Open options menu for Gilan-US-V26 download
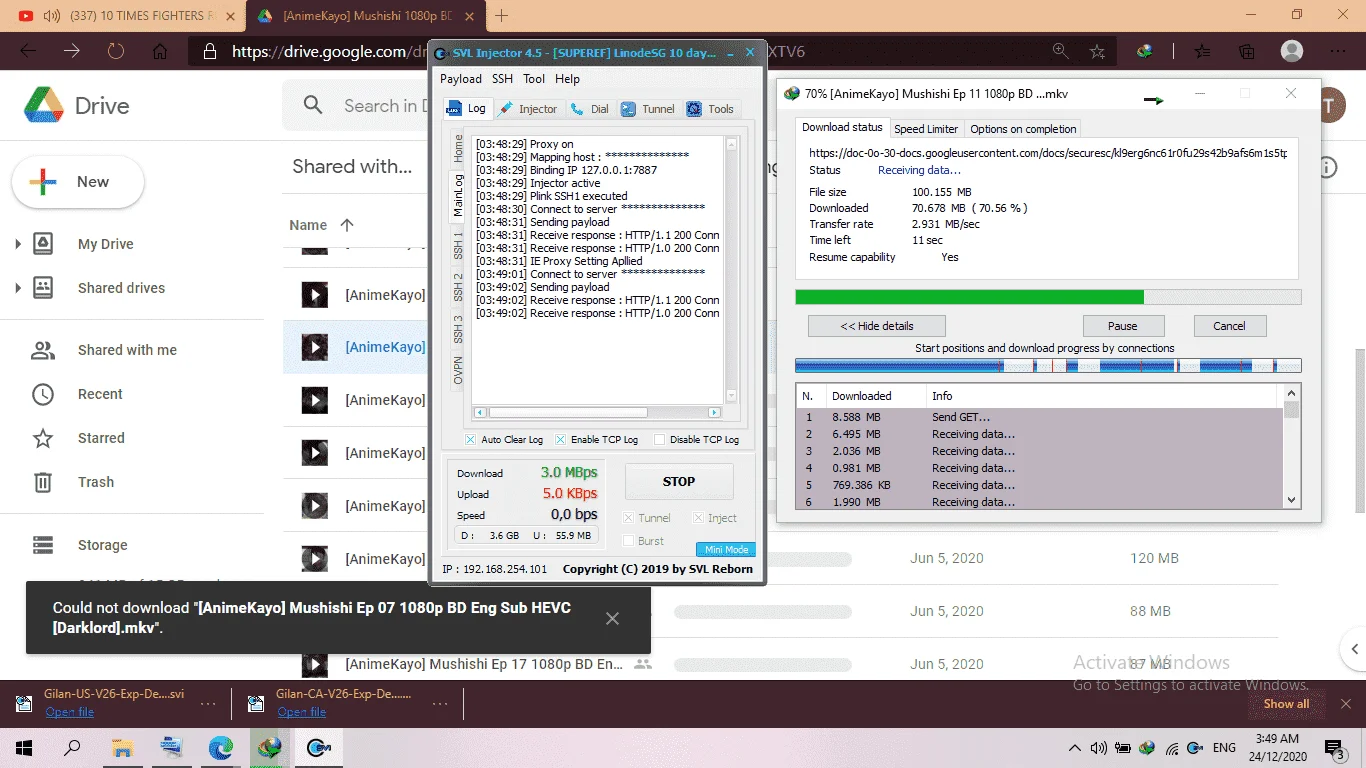 207,703
